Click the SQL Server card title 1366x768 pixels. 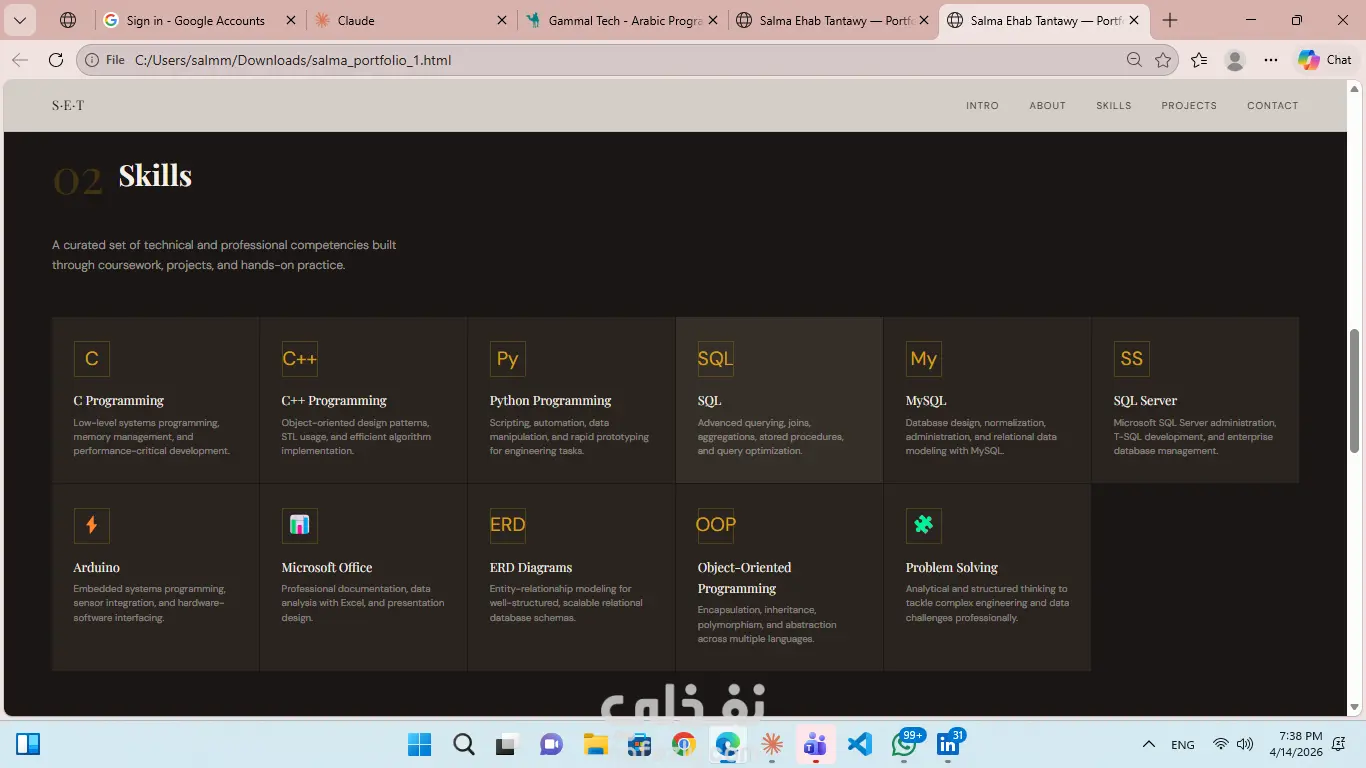tap(1145, 400)
